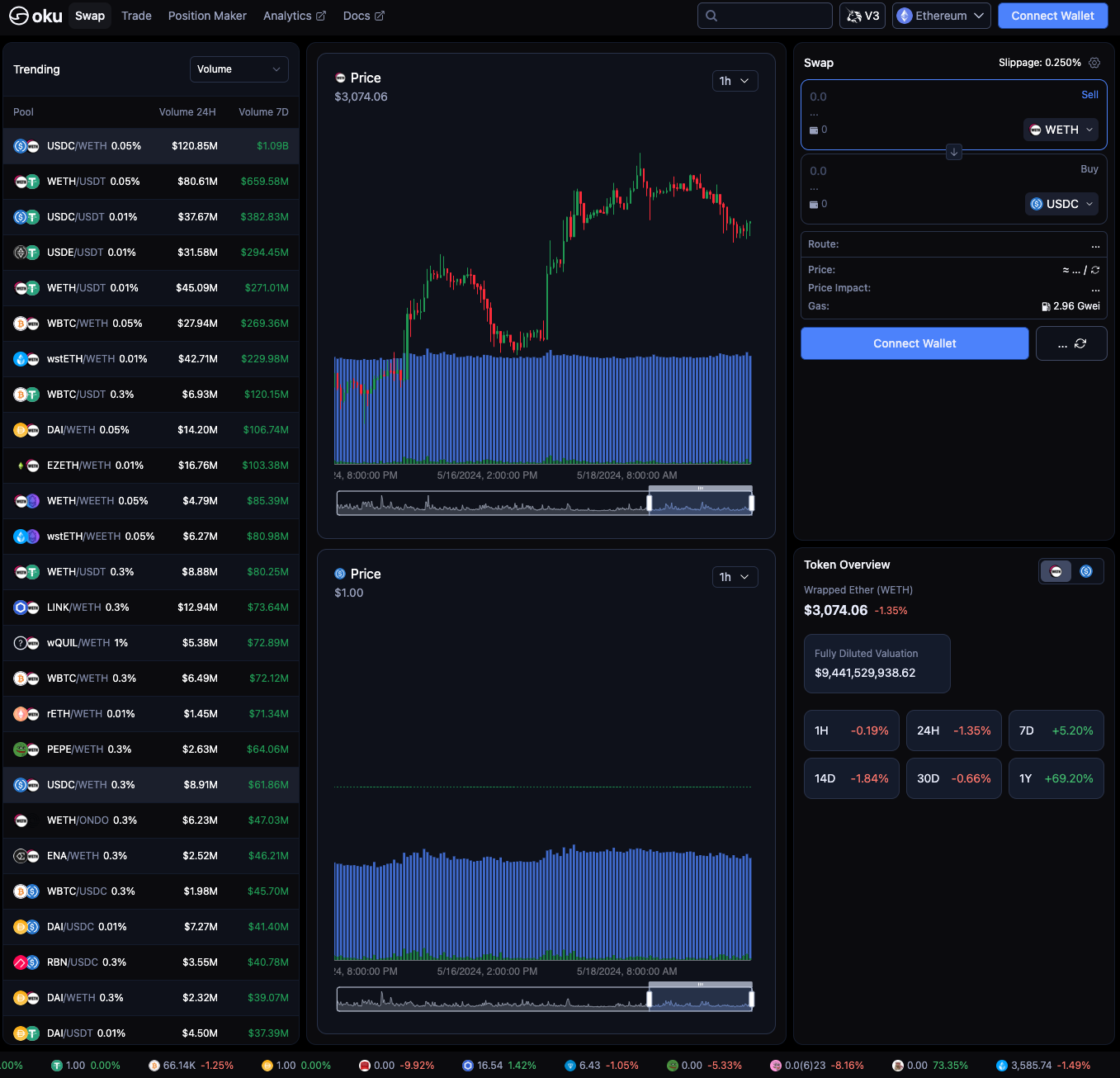Image resolution: width=1120 pixels, height=1078 pixels.
Task: Open the Swap tab
Action: click(90, 16)
